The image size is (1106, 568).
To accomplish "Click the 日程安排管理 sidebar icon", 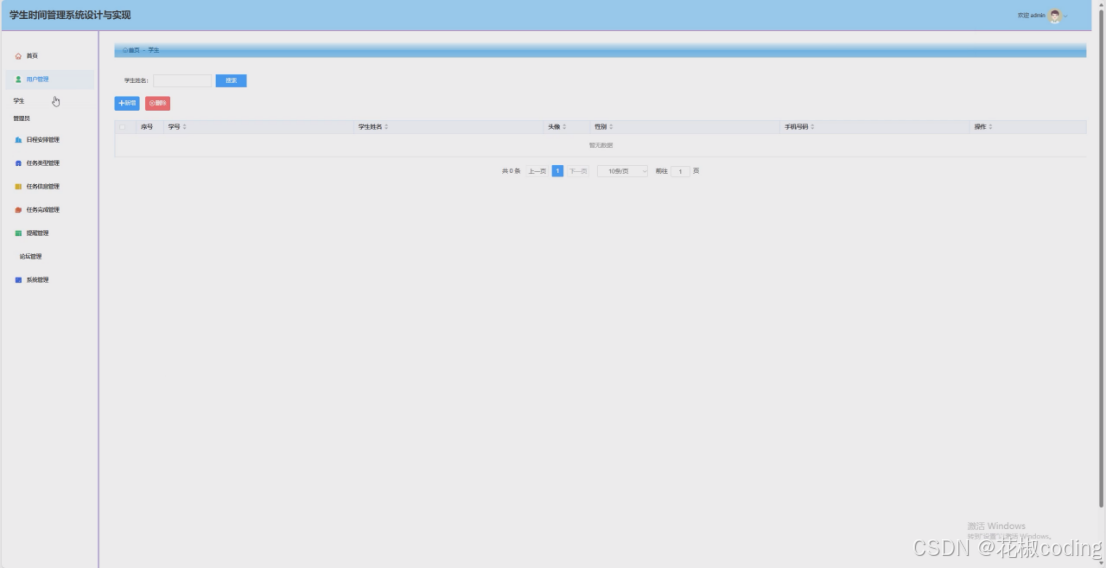I will [18, 140].
